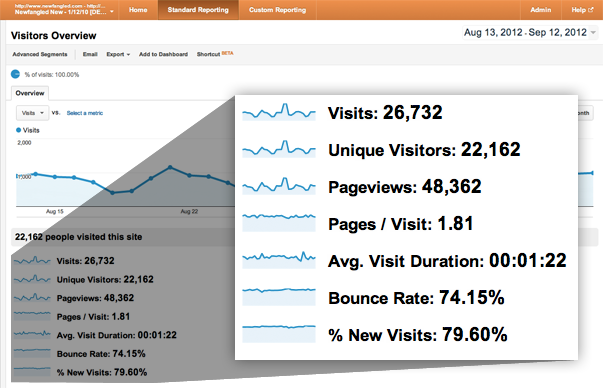Screen dimensions: 603x388
Task: Click the Email toolbar button
Action: 90,54
